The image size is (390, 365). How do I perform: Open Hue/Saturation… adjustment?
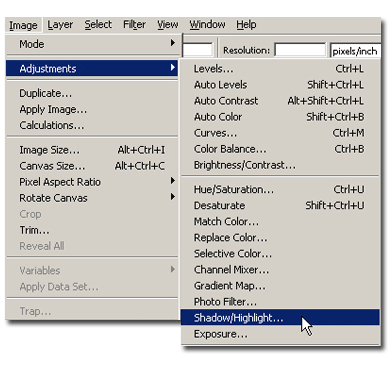coord(280,189)
